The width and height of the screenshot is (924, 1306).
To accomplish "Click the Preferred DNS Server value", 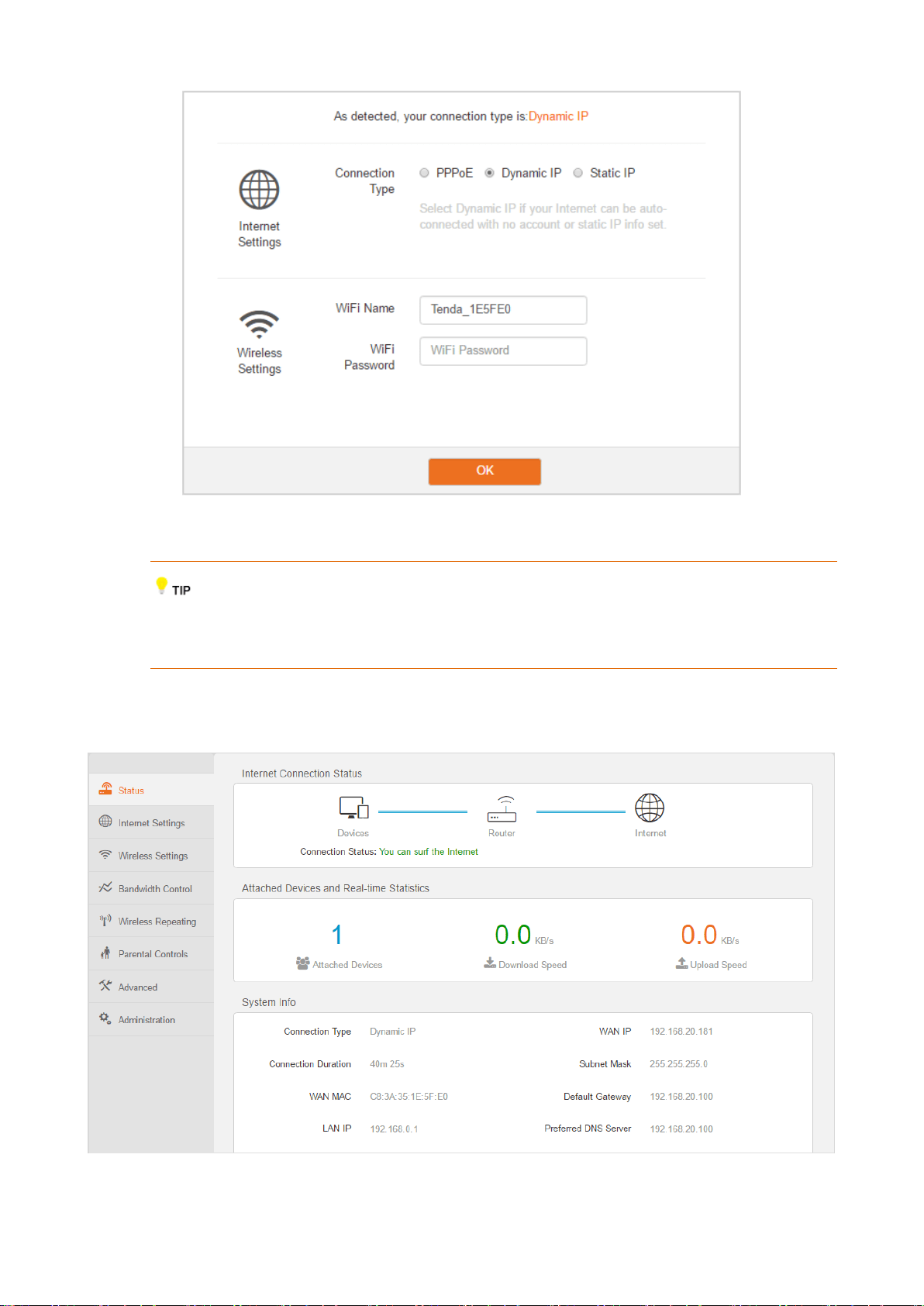I will pyautogui.click(x=681, y=1129).
